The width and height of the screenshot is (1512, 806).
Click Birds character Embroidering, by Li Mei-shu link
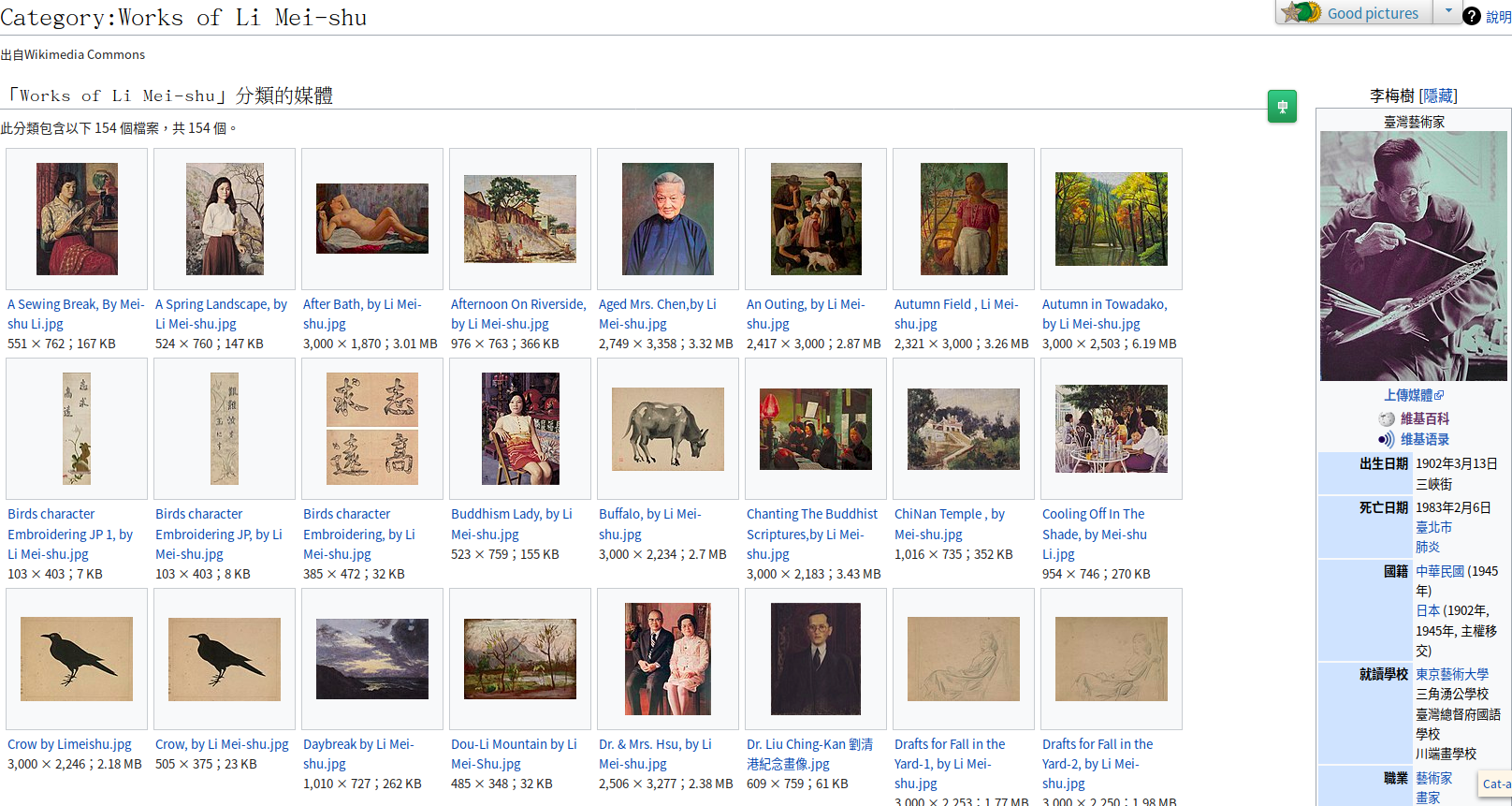359,534
